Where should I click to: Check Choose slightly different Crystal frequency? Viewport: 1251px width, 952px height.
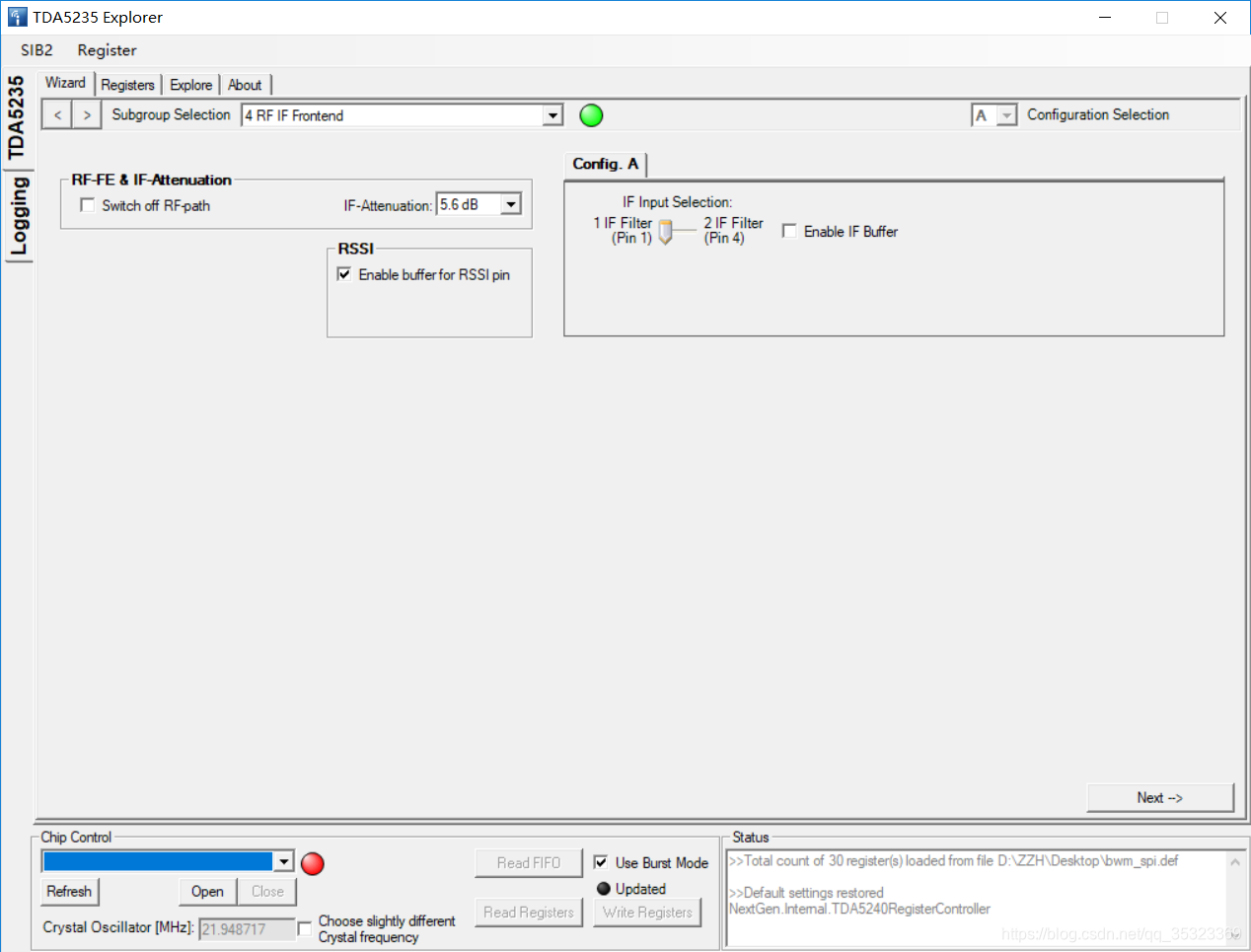[x=305, y=928]
